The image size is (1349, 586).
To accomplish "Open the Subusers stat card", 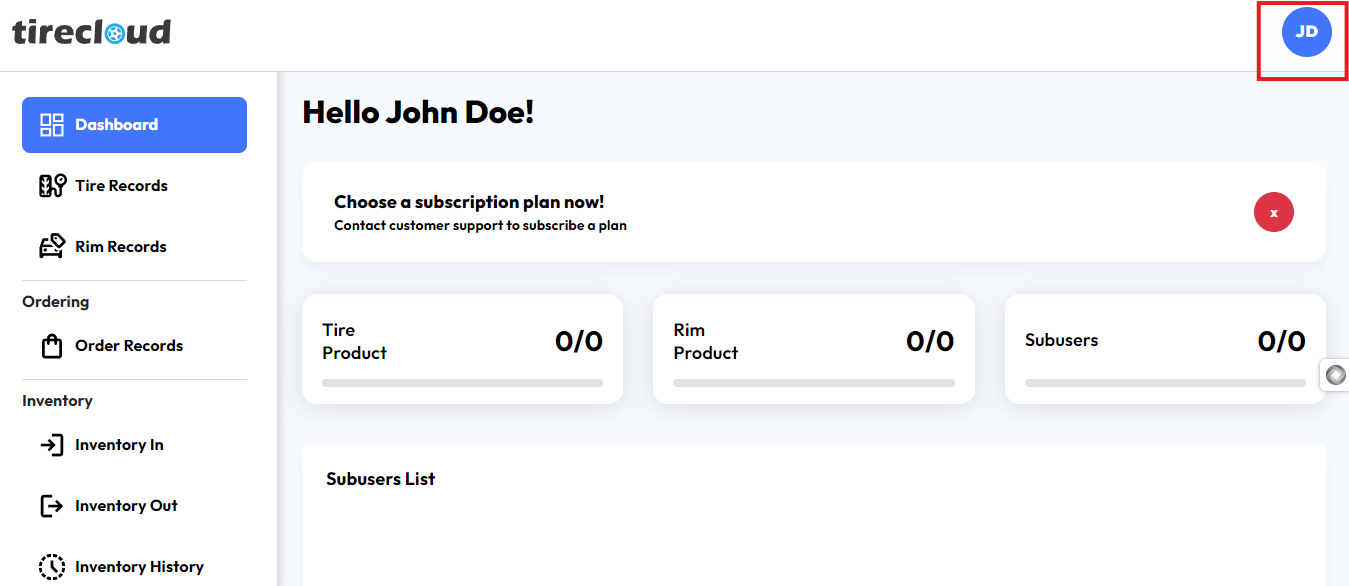I will coord(1165,348).
